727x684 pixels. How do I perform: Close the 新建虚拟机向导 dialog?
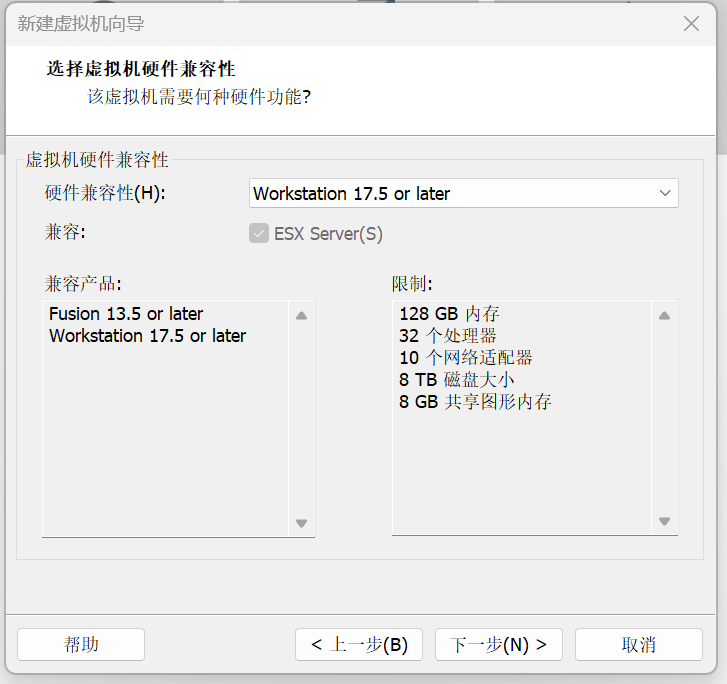tap(691, 24)
